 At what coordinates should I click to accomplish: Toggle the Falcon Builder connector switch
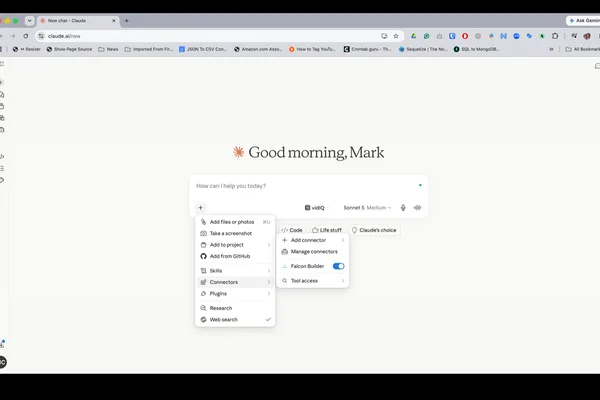(x=338, y=266)
